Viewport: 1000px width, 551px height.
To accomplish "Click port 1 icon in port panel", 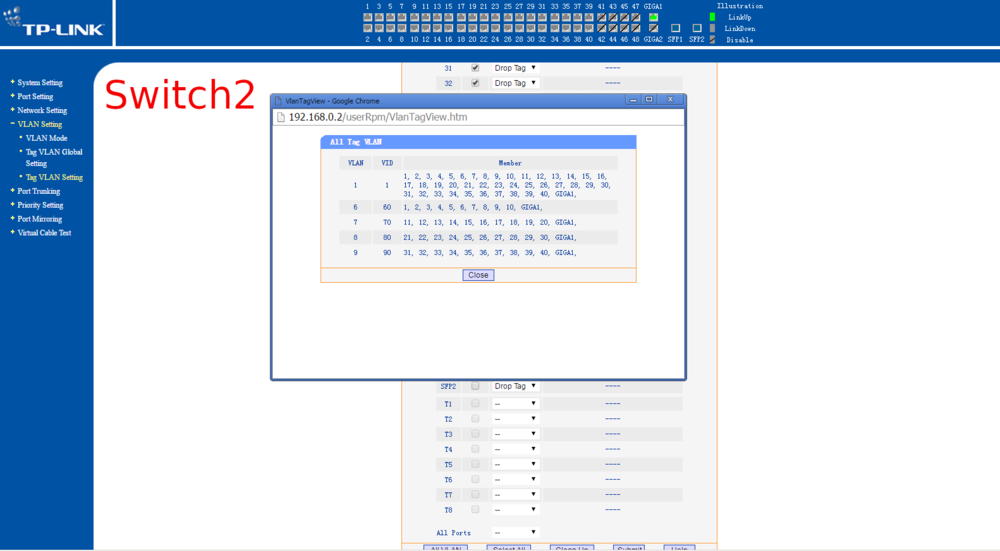I will coord(367,17).
